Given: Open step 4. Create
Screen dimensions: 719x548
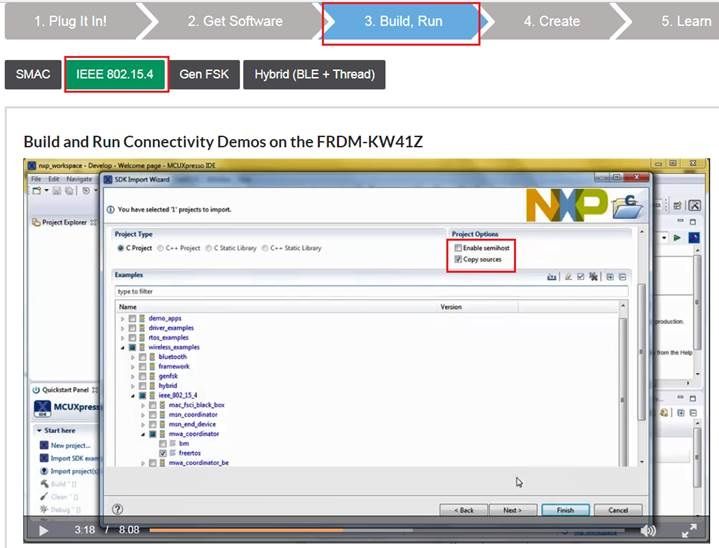Looking at the screenshot, I should (x=552, y=22).
